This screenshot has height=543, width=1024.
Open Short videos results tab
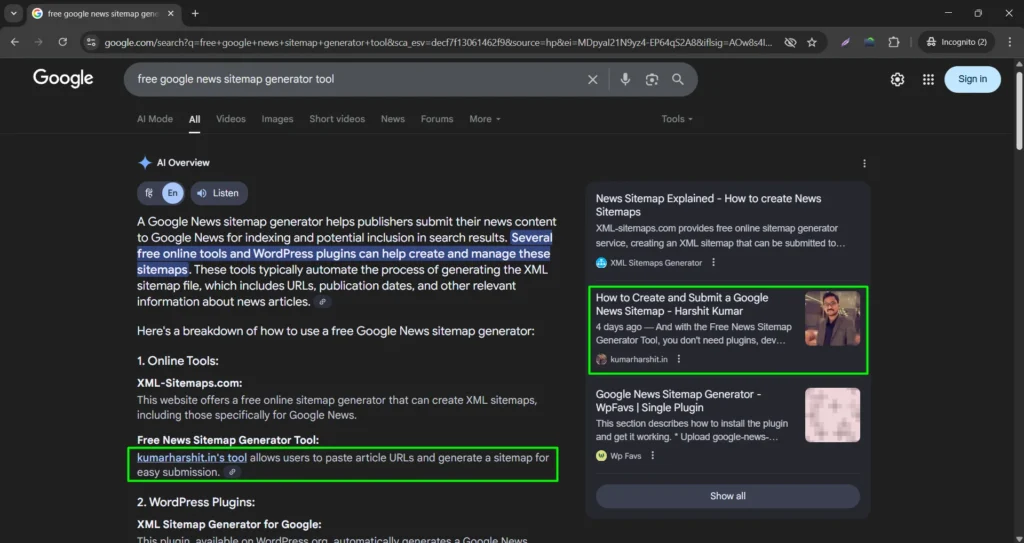[337, 119]
